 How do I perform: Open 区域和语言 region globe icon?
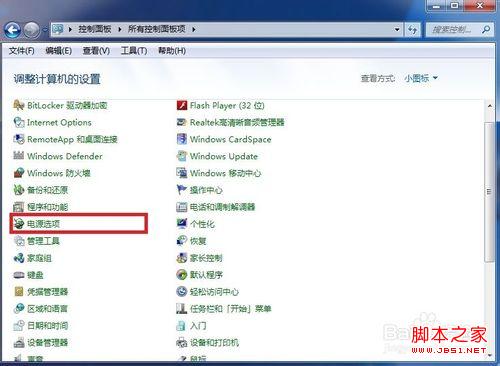point(19,309)
